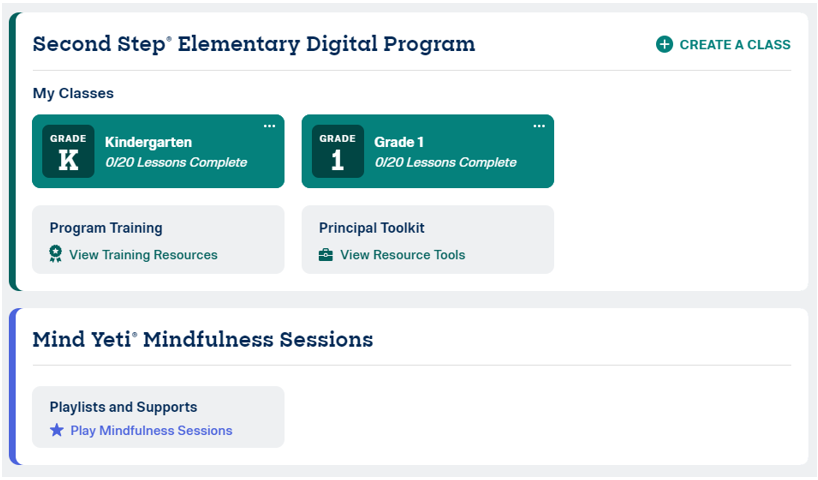Click the Grade 1 badge icon
Viewport: 818px width, 480px height.
(338, 151)
